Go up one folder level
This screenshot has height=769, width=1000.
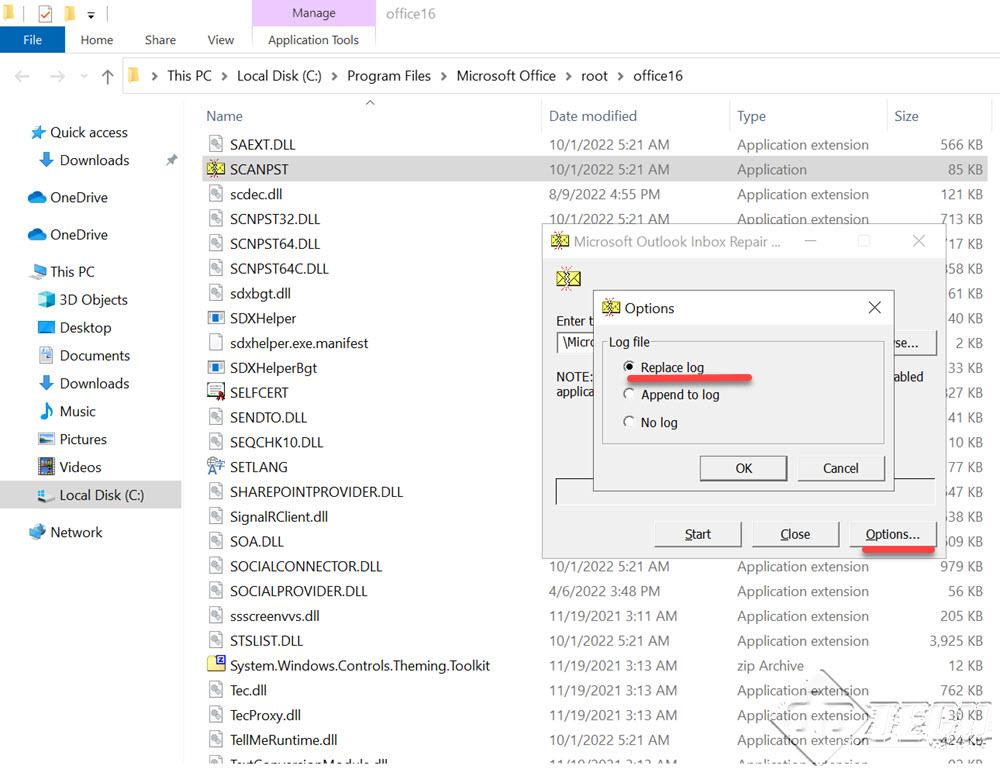point(108,77)
